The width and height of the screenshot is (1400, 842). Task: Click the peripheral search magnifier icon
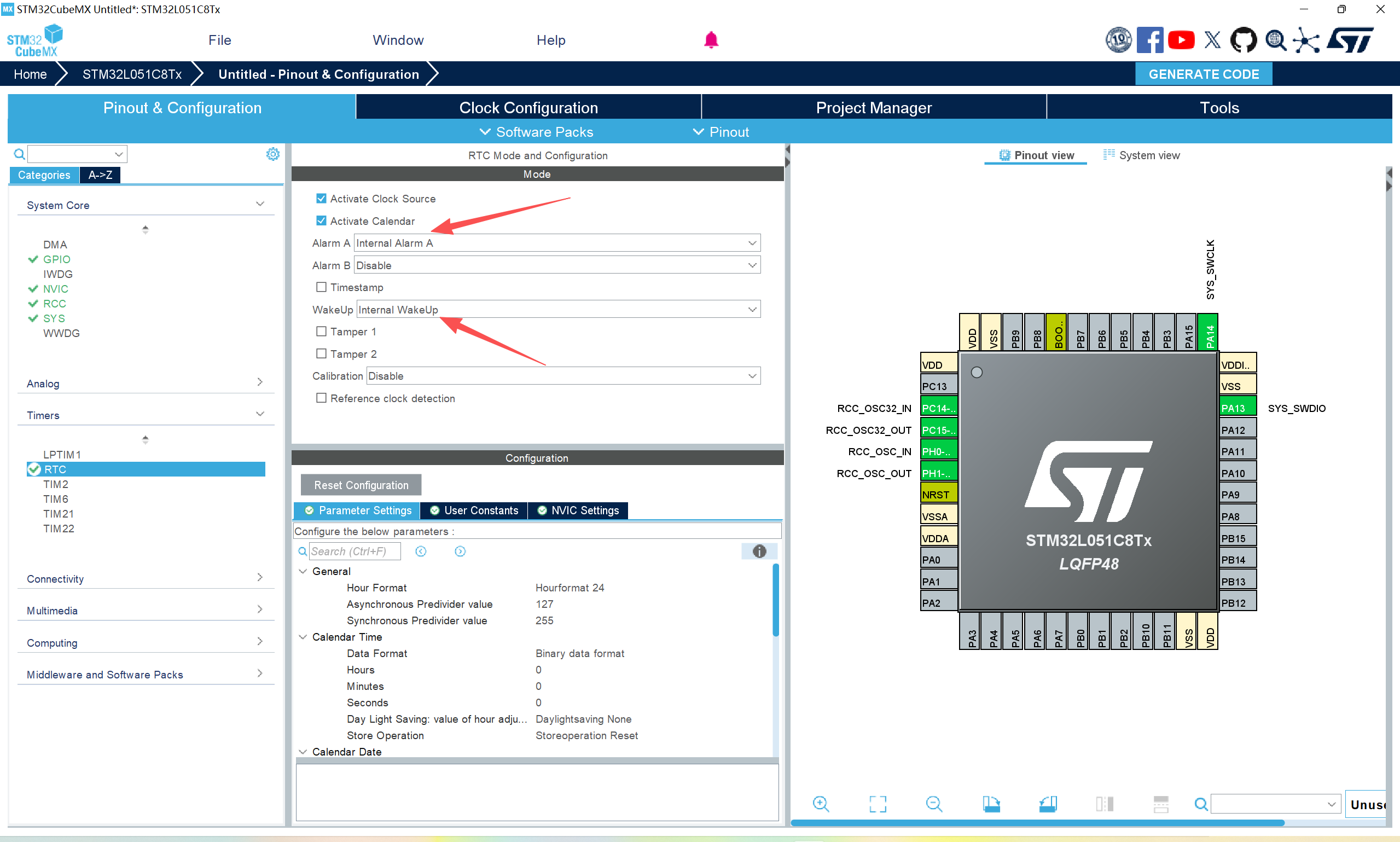[19, 154]
